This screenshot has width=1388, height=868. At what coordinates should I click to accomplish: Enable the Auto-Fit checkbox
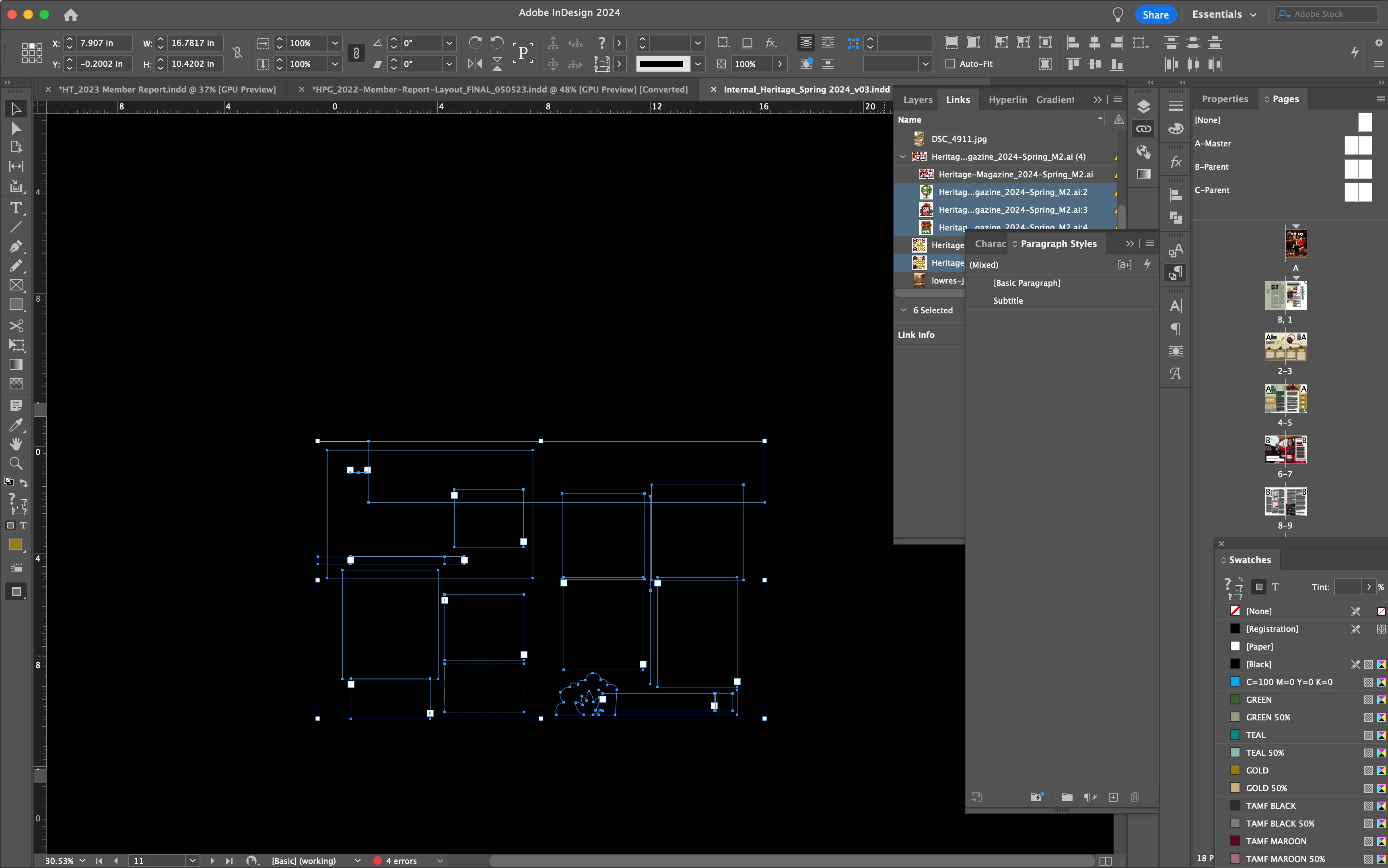(x=951, y=64)
